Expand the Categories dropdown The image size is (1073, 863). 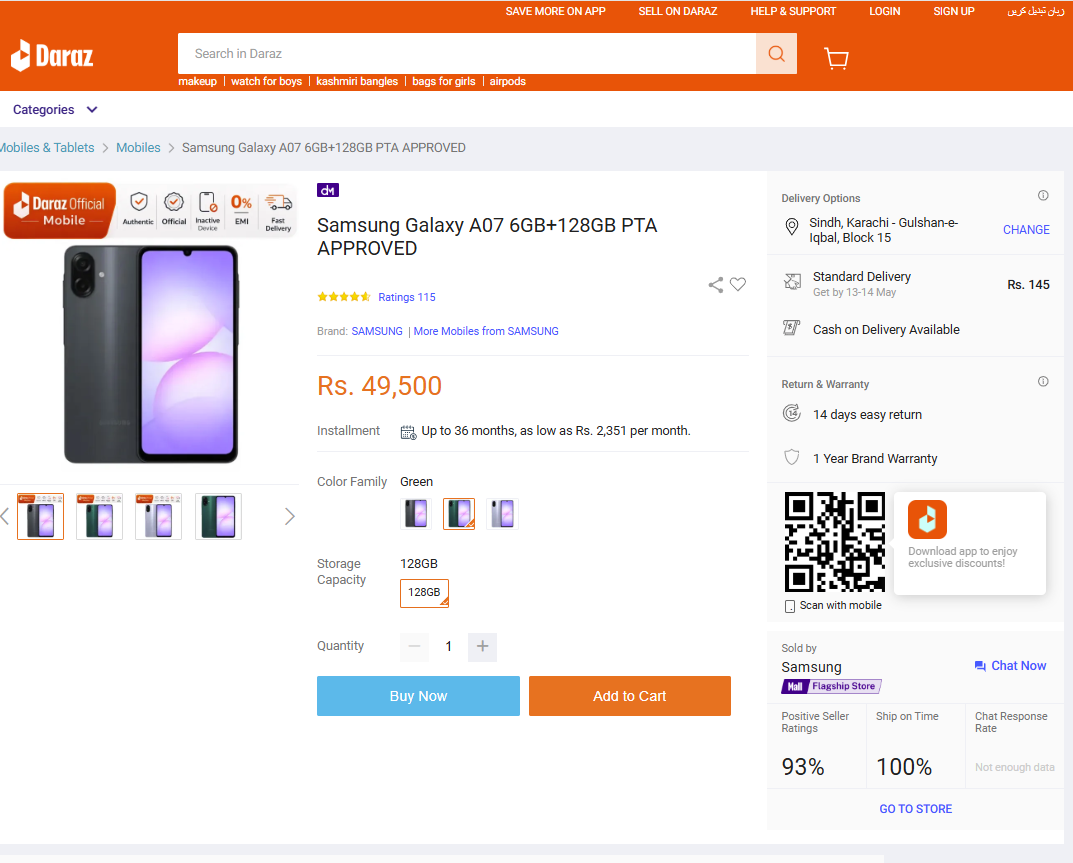[x=55, y=110]
